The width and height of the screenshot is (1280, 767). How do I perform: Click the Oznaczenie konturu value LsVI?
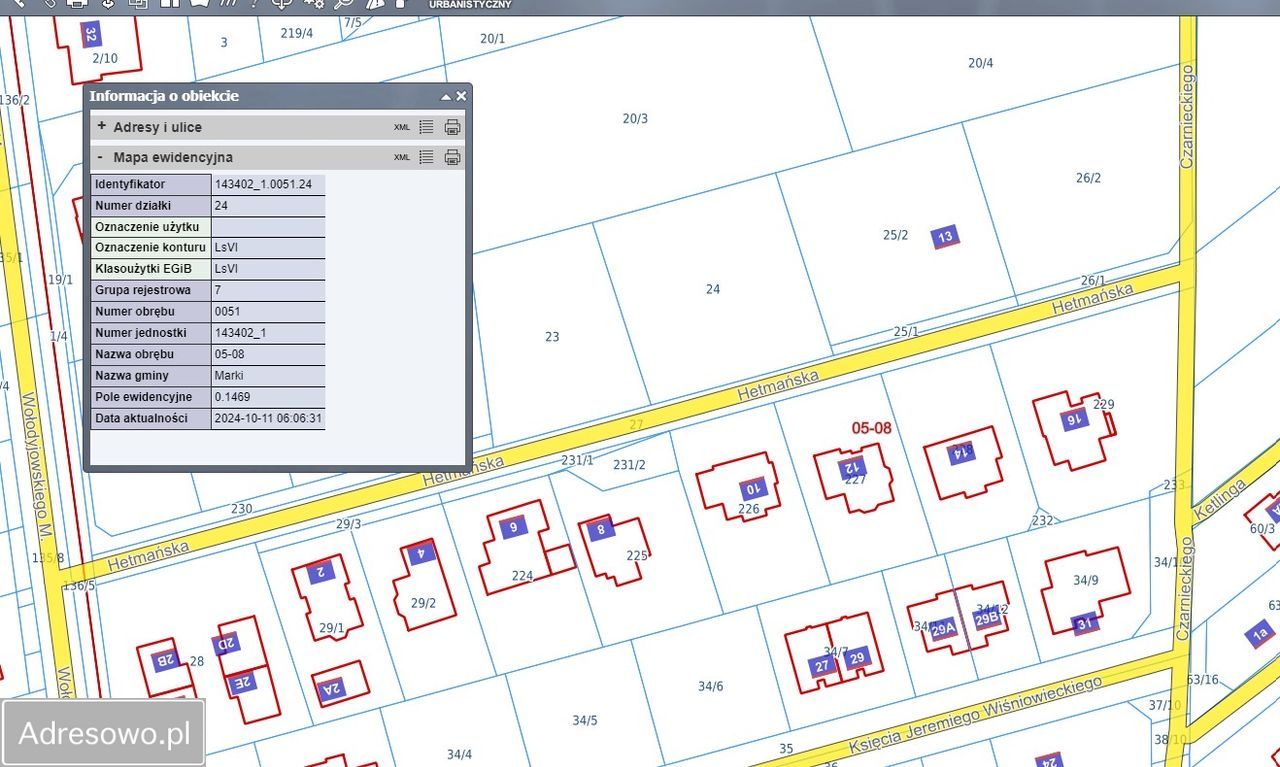point(268,248)
